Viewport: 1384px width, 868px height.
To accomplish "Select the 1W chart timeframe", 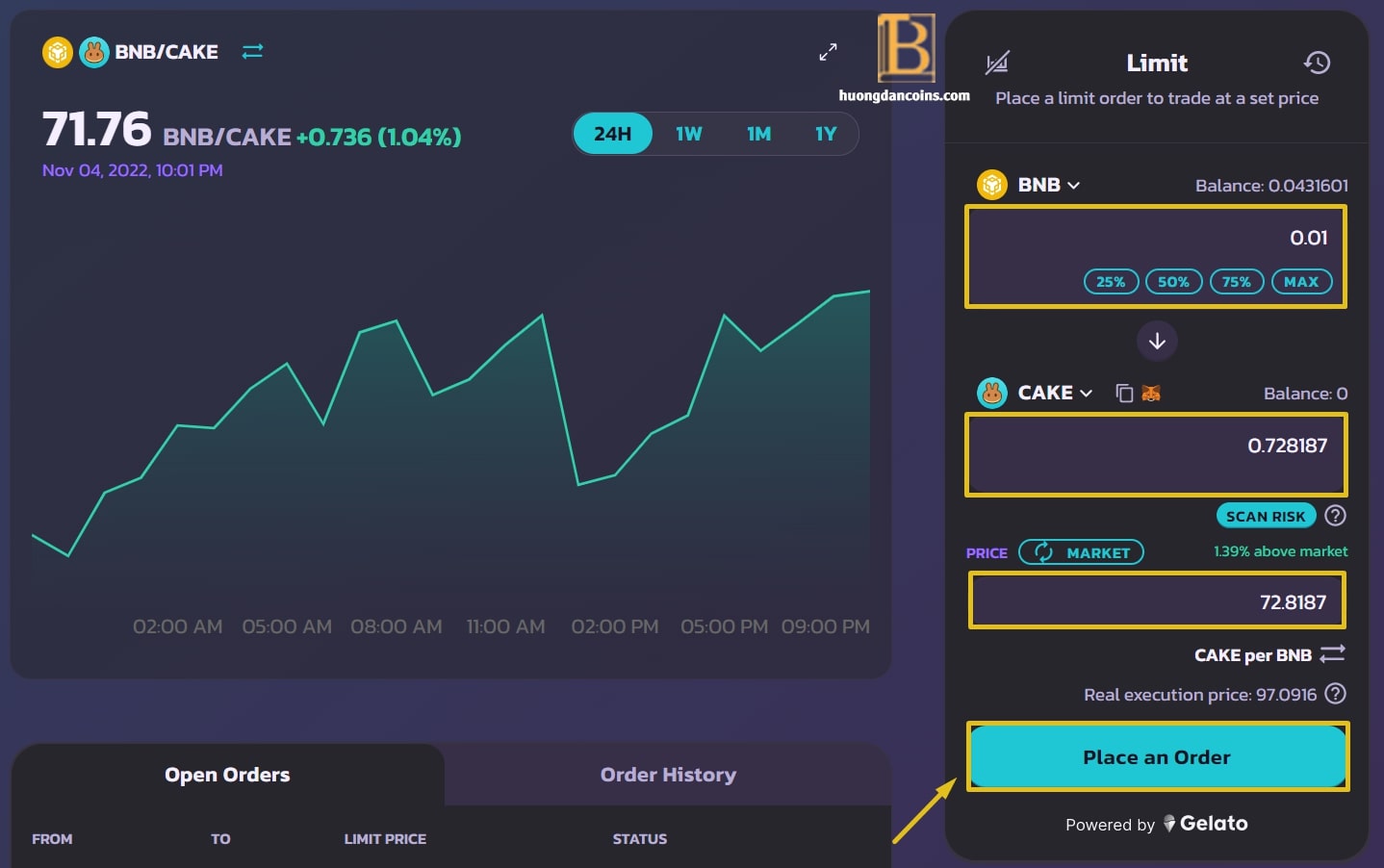I will [x=689, y=134].
